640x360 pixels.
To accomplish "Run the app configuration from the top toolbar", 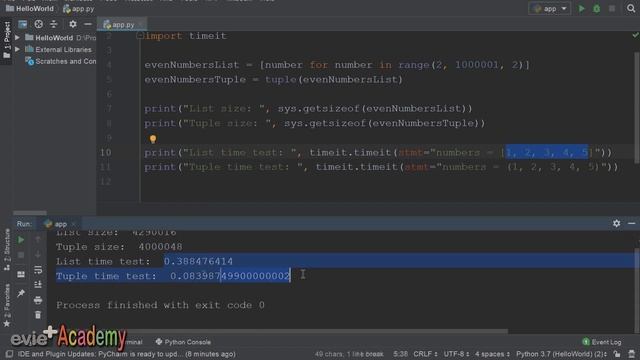I will (x=582, y=9).
